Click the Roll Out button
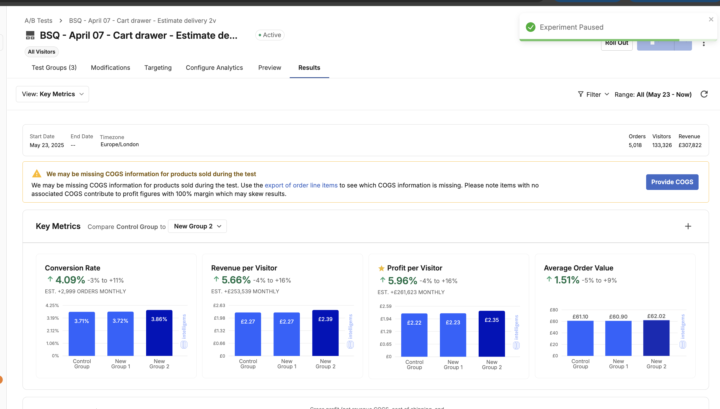 (617, 43)
